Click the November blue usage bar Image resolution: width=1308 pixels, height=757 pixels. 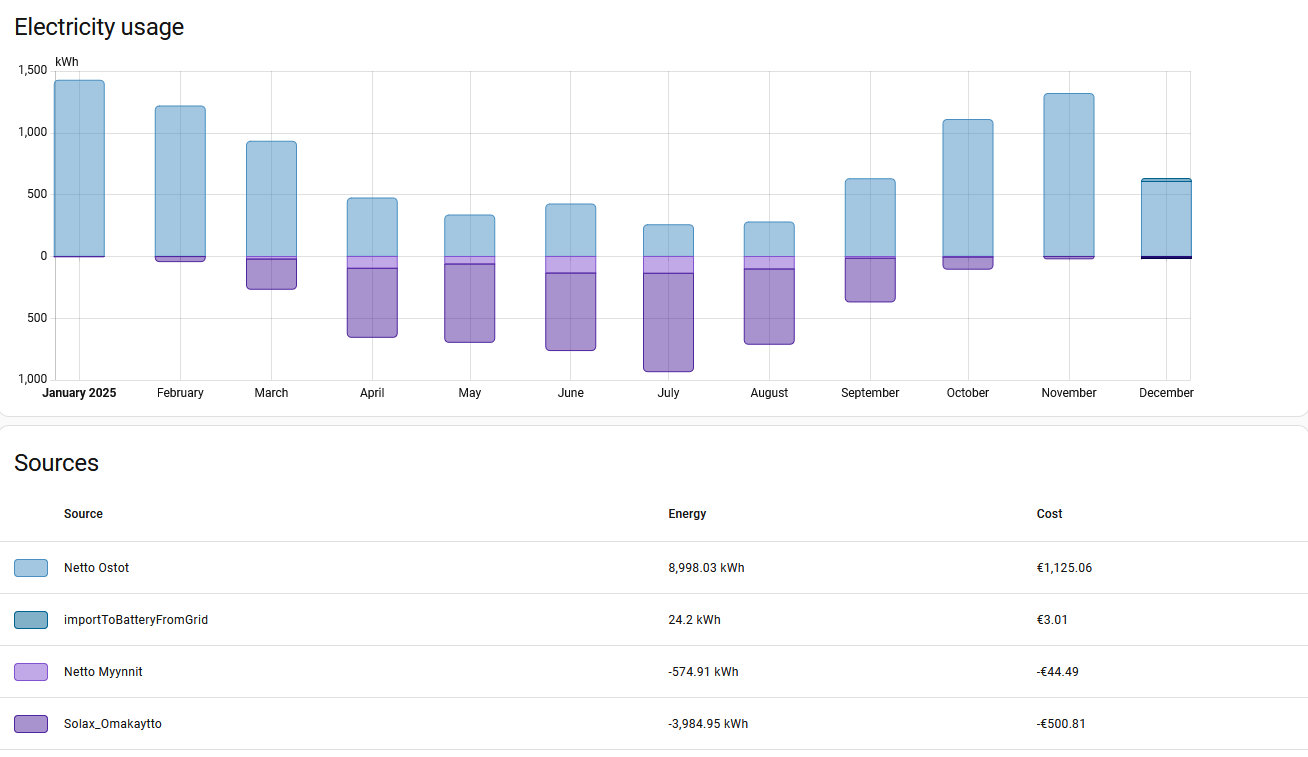pyautogui.click(x=1068, y=175)
